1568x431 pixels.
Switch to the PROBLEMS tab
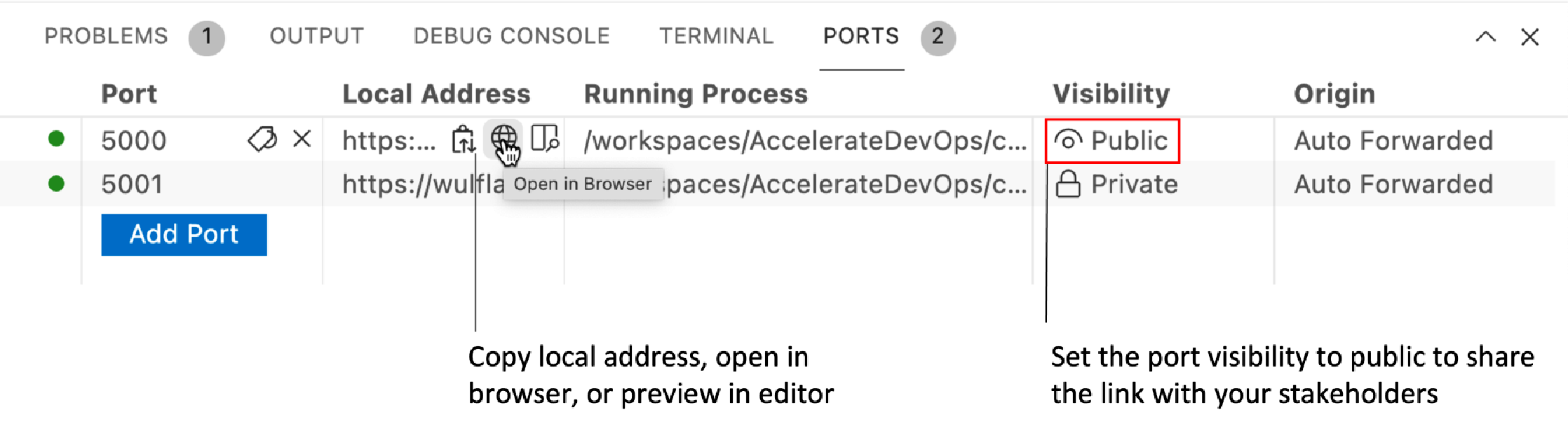[107, 36]
